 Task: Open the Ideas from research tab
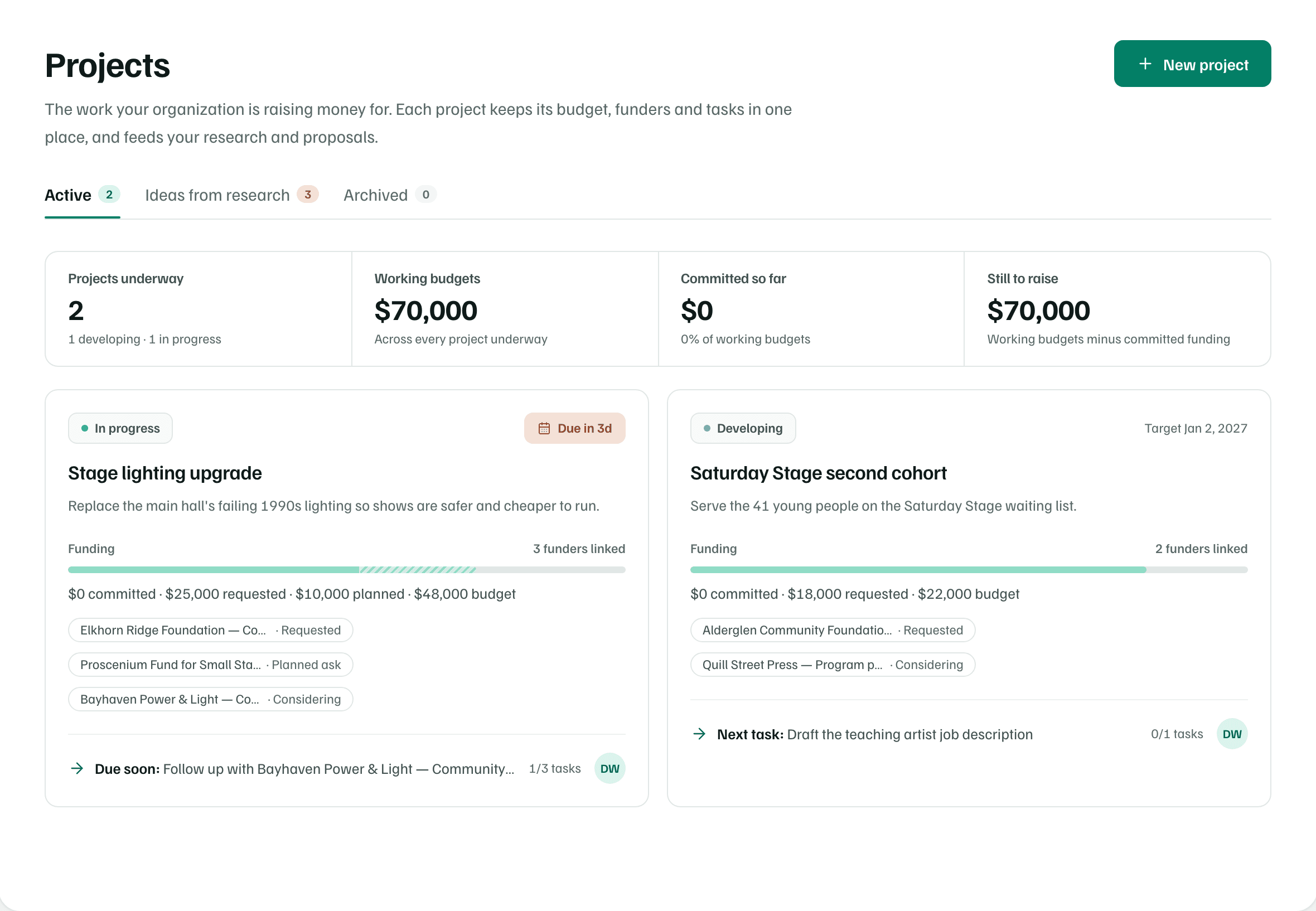[231, 195]
